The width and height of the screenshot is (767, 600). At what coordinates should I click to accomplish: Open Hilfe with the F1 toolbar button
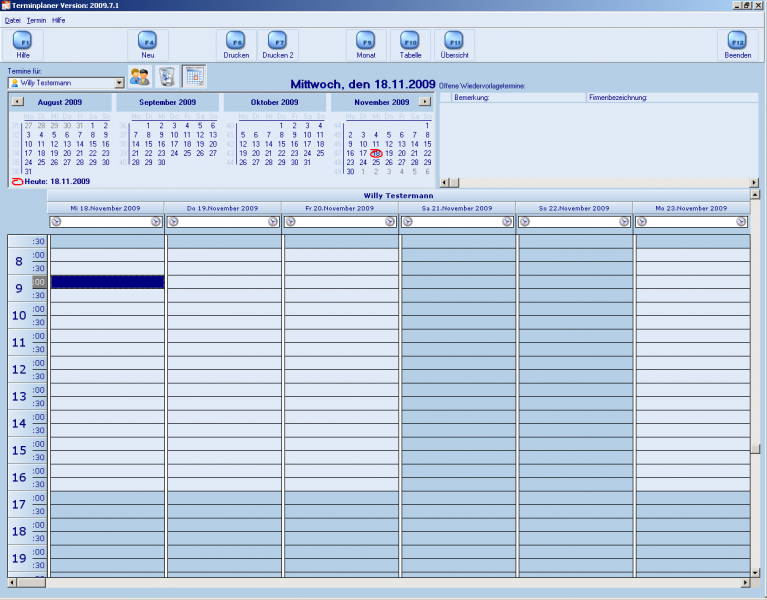coord(23,44)
